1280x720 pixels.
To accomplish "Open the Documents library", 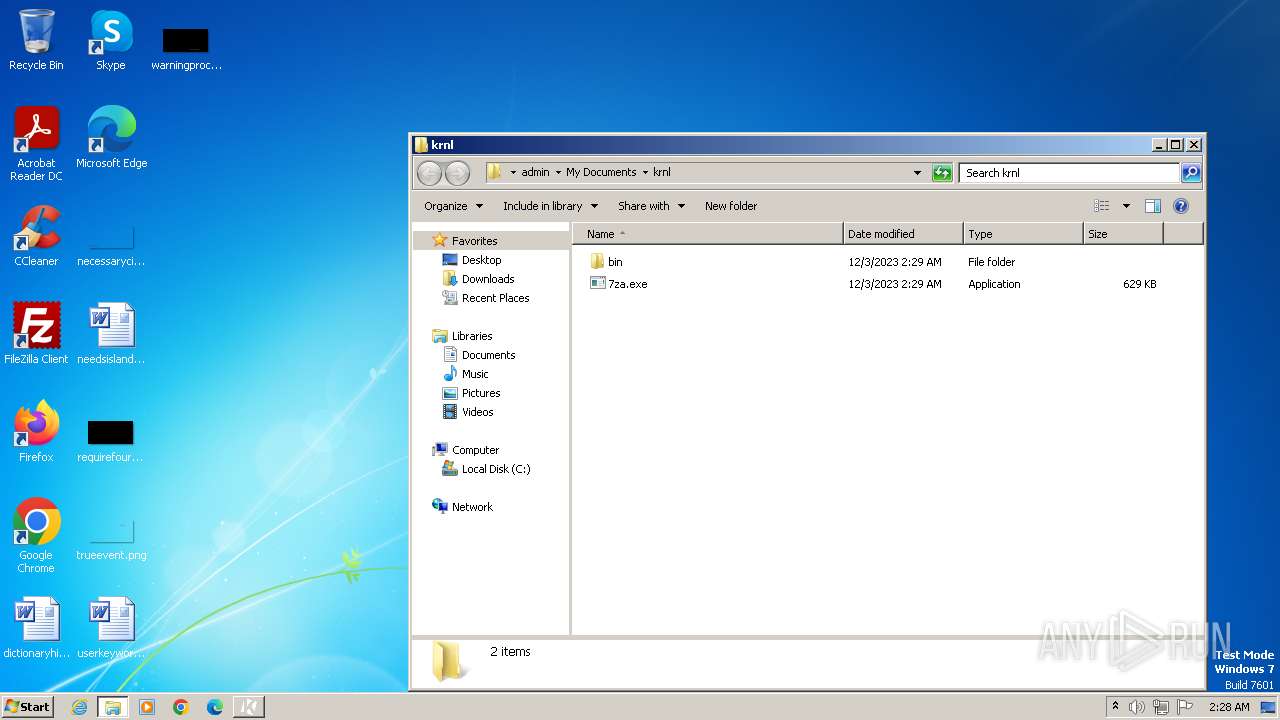I will coord(488,355).
